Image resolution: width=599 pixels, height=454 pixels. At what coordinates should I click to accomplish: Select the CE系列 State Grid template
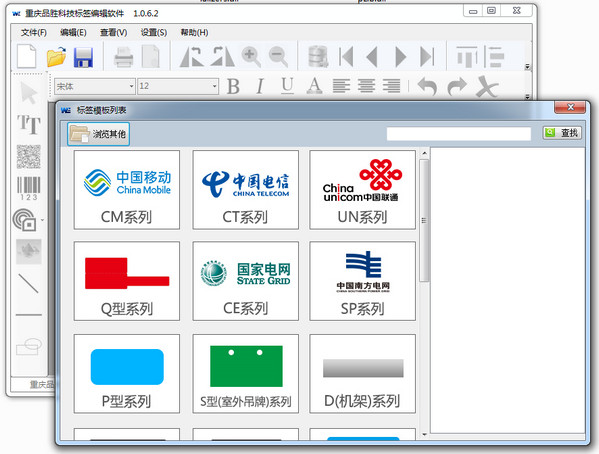point(246,281)
